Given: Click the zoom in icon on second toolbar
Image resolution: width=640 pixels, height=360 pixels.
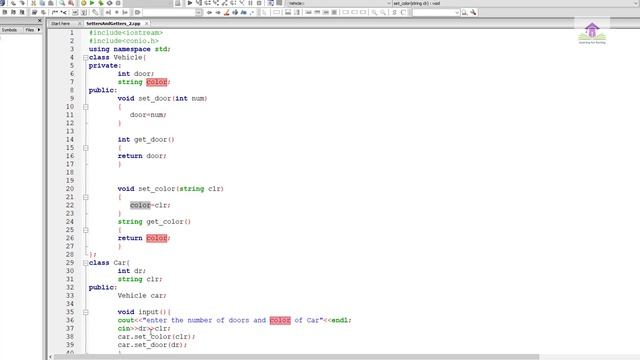Looking at the screenshot, I should point(374,12).
